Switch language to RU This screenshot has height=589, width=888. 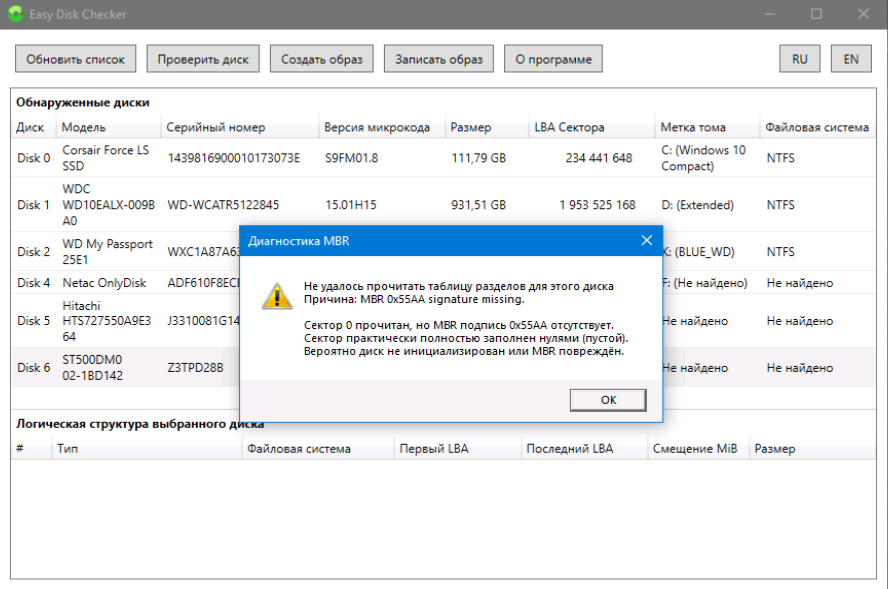click(799, 59)
